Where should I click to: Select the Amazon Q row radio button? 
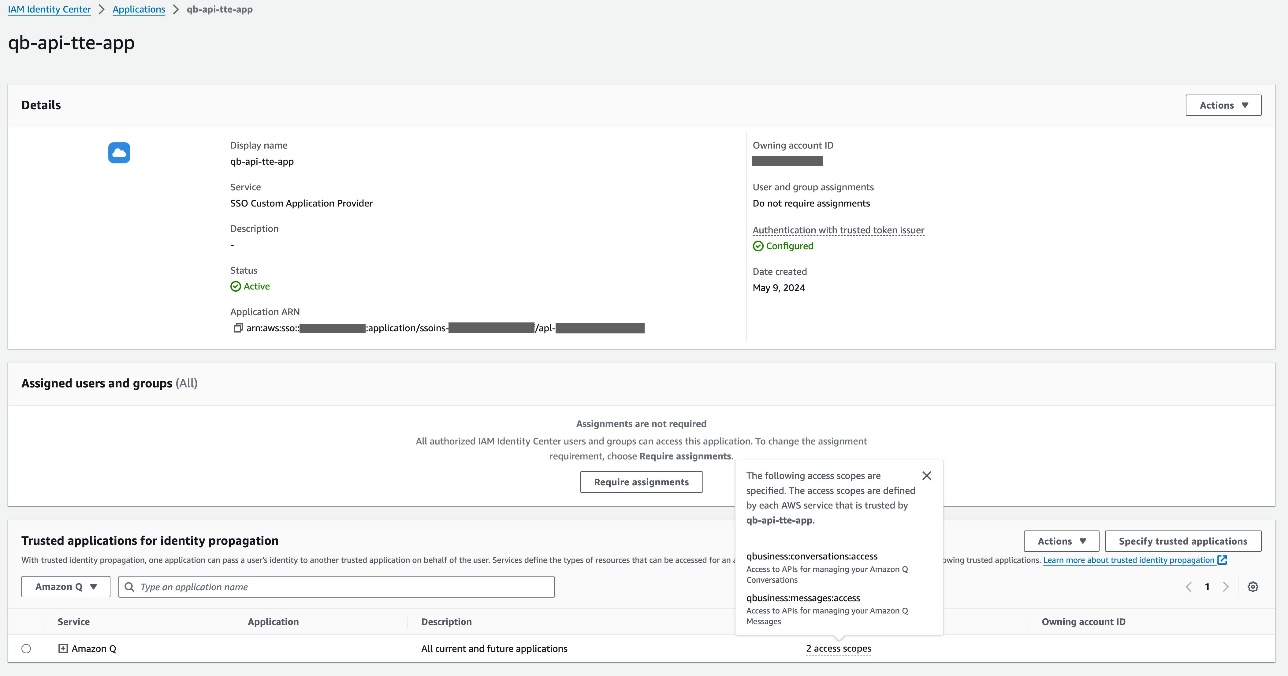click(x=26, y=649)
